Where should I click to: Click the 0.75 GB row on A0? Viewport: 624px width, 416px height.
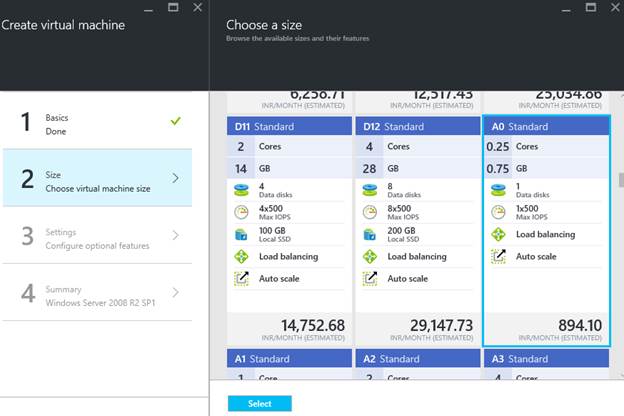point(546,168)
